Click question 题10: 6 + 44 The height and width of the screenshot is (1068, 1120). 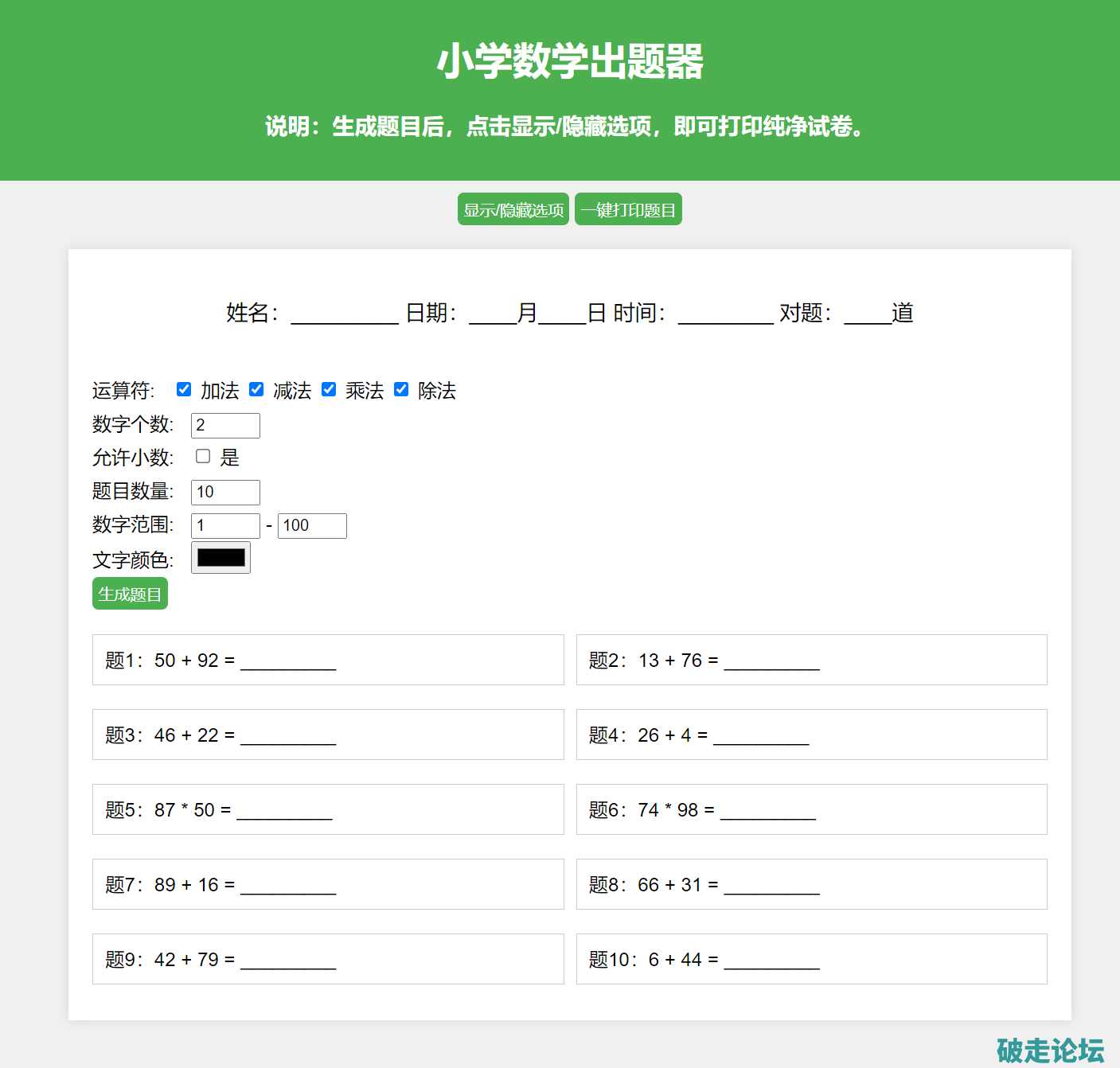point(811,959)
